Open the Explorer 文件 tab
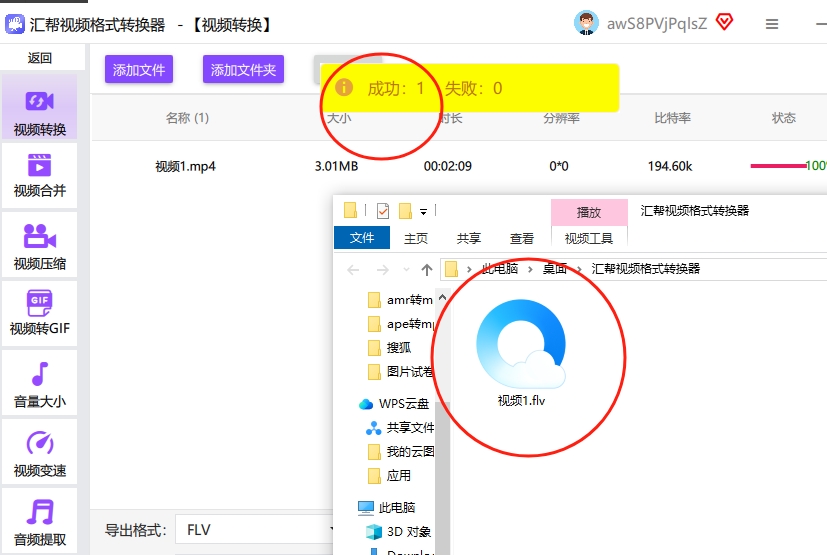Screen dimensions: 827x555 [362, 237]
